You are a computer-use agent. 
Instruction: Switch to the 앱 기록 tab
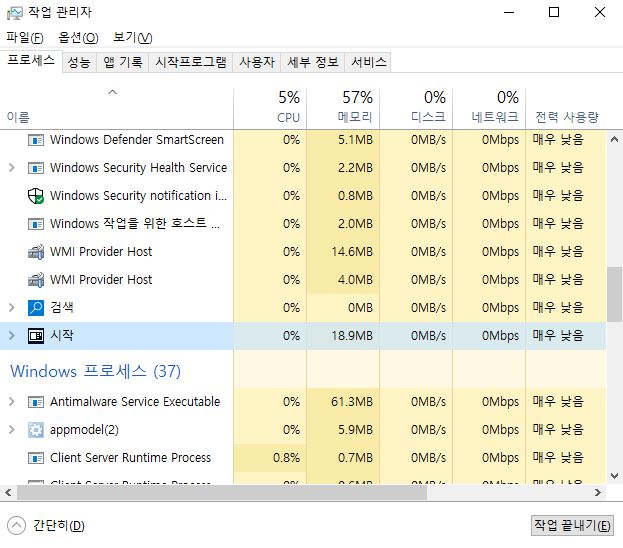point(123,62)
